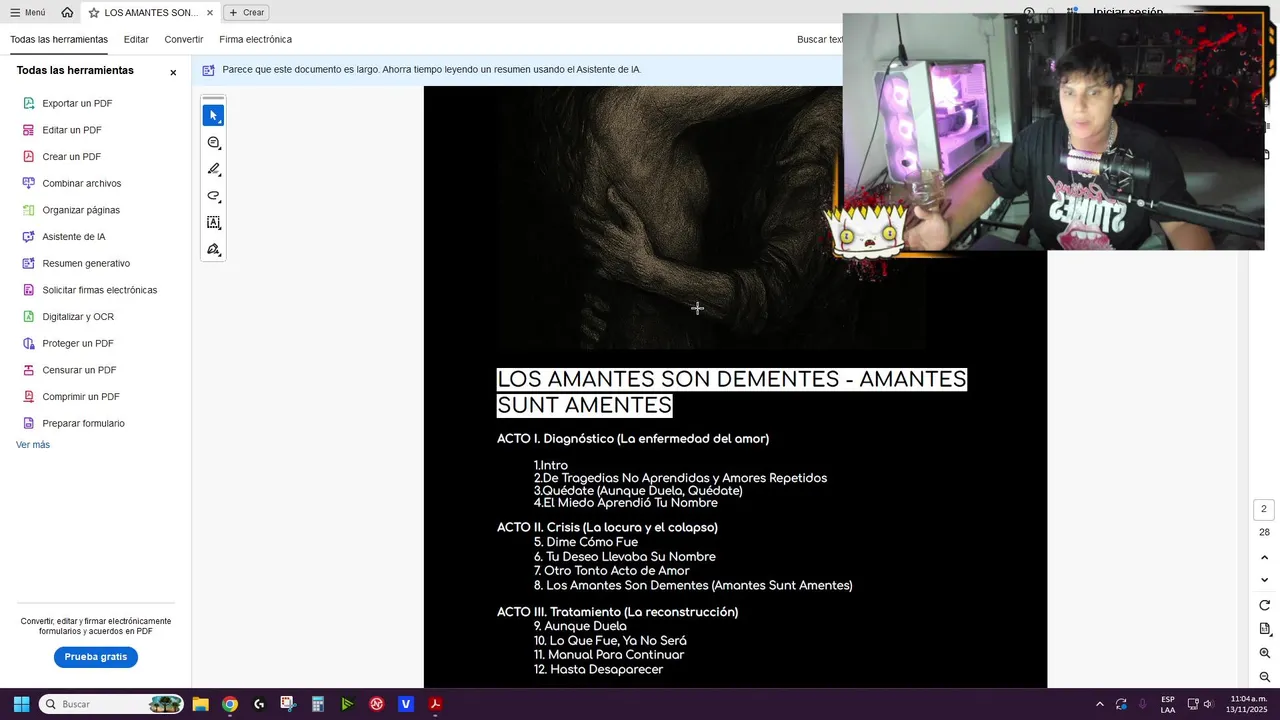This screenshot has height=720, width=1280.
Task: Click the ESP LAA language indicator
Action: pyautogui.click(x=1168, y=704)
